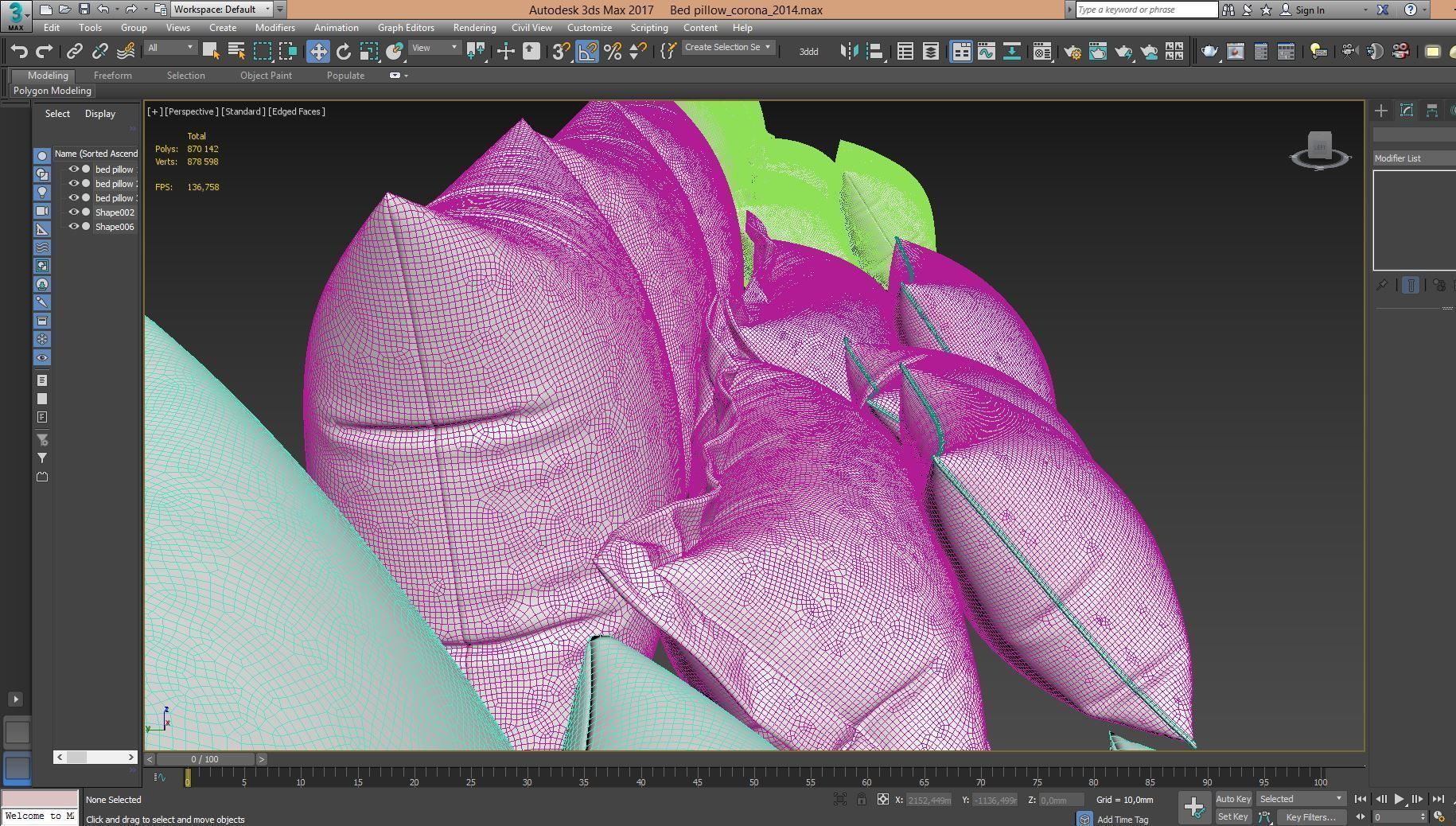The height and width of the screenshot is (826, 1456).
Task: Expand the Modifier List dropdown
Action: [x=1414, y=158]
